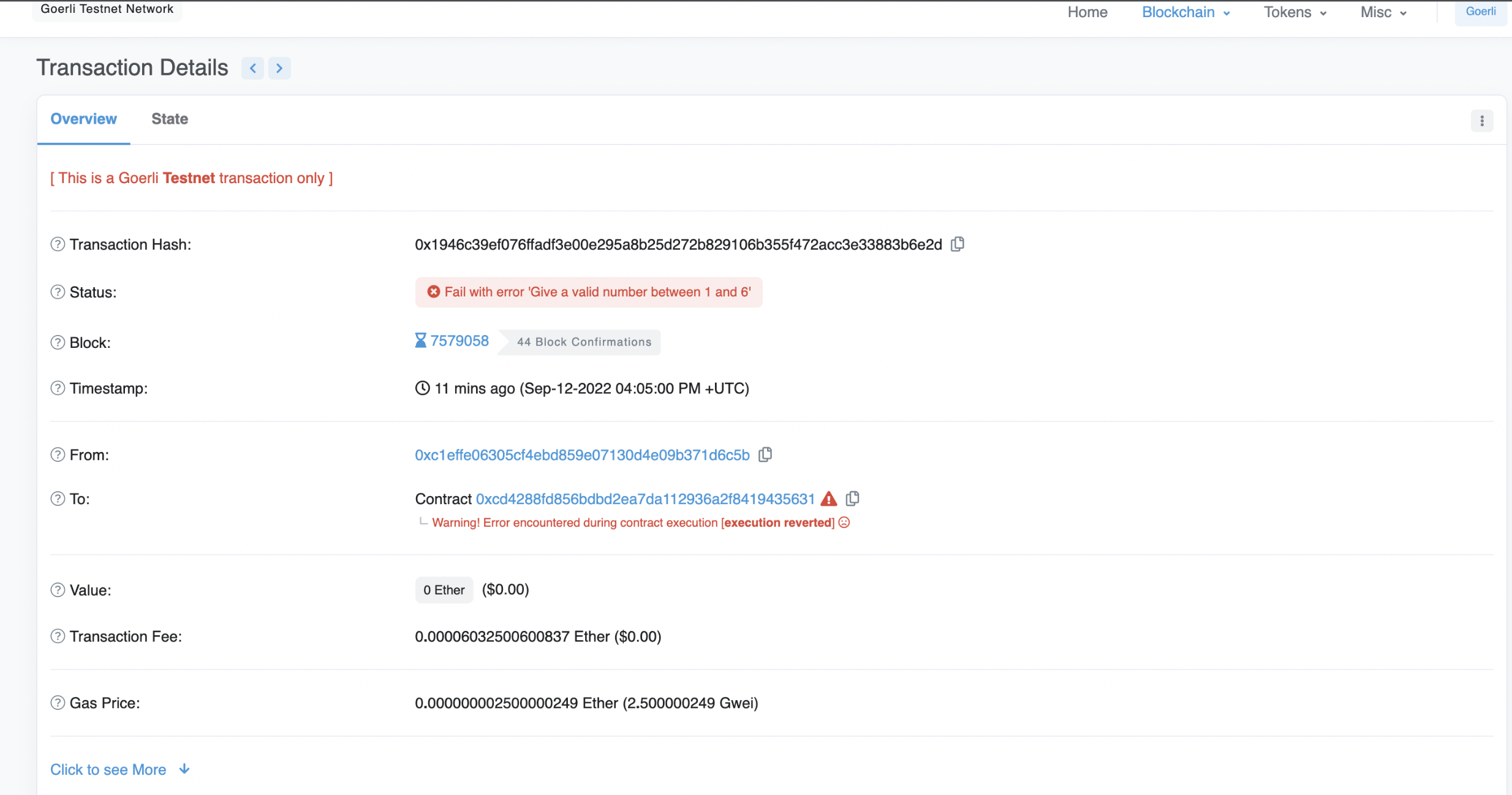The width and height of the screenshot is (1512, 795).
Task: Copy the transaction hash to clipboard
Action: click(958, 244)
